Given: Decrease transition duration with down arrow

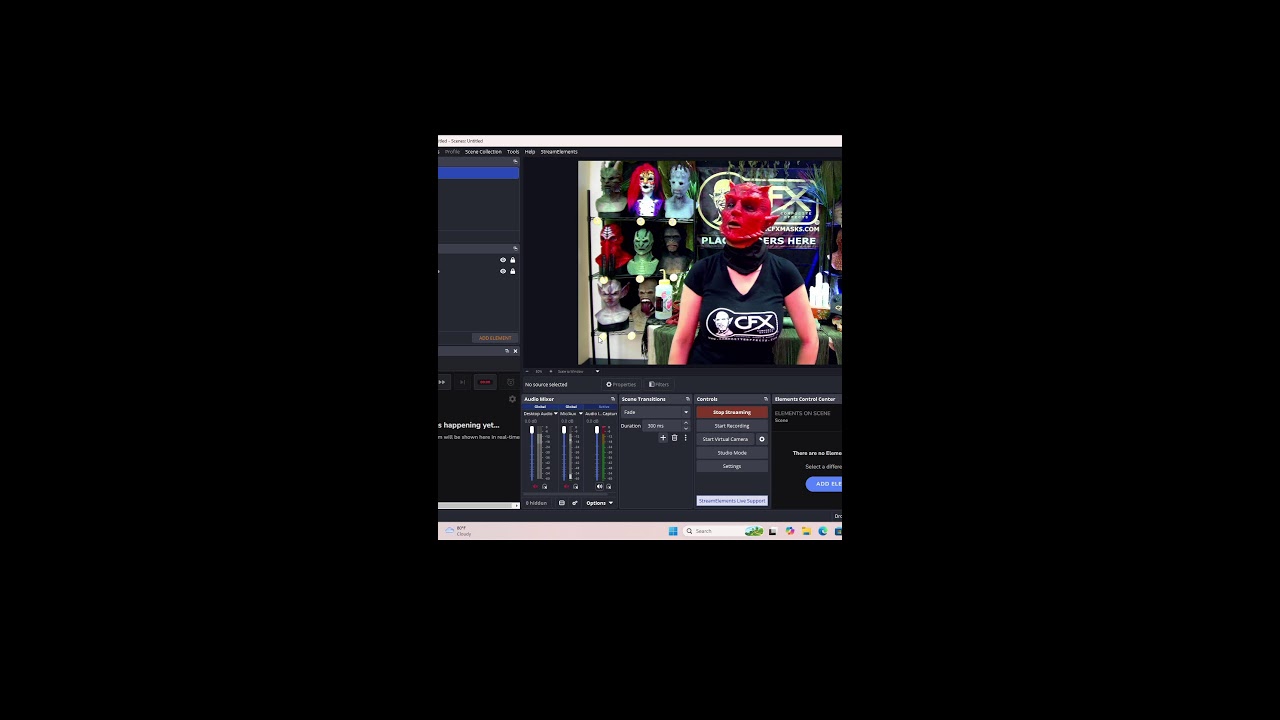Looking at the screenshot, I should (x=686, y=428).
